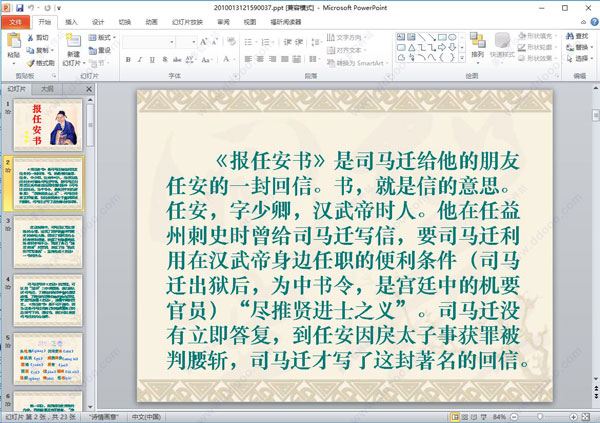Click the Bullets list icon

(x=250, y=42)
